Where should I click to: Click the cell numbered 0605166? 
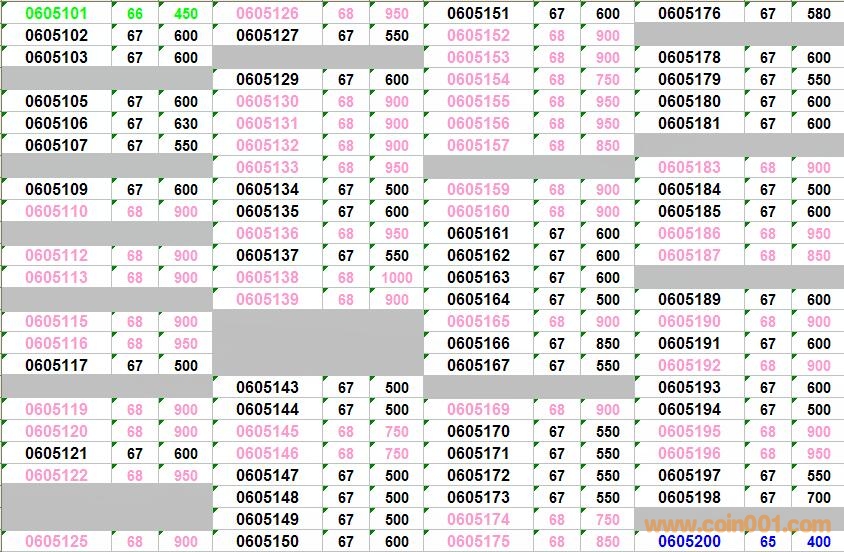point(478,343)
